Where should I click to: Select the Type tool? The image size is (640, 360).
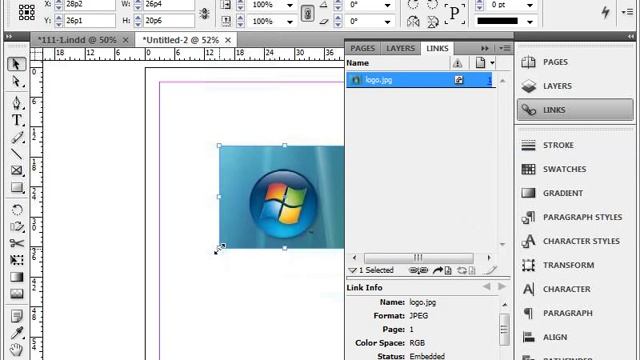pos(16,120)
